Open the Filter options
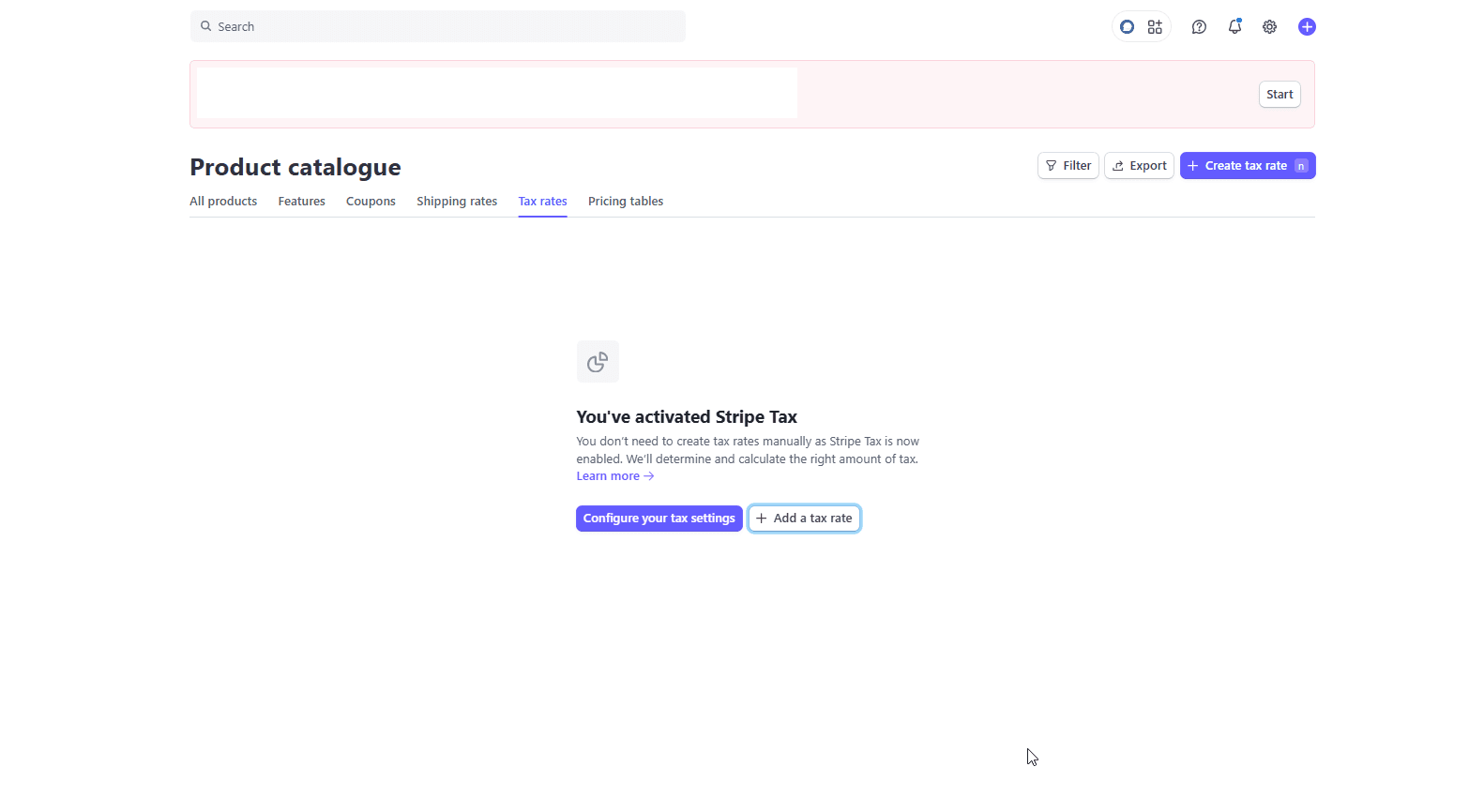Image resolution: width=1469 pixels, height=812 pixels. 1068,165
